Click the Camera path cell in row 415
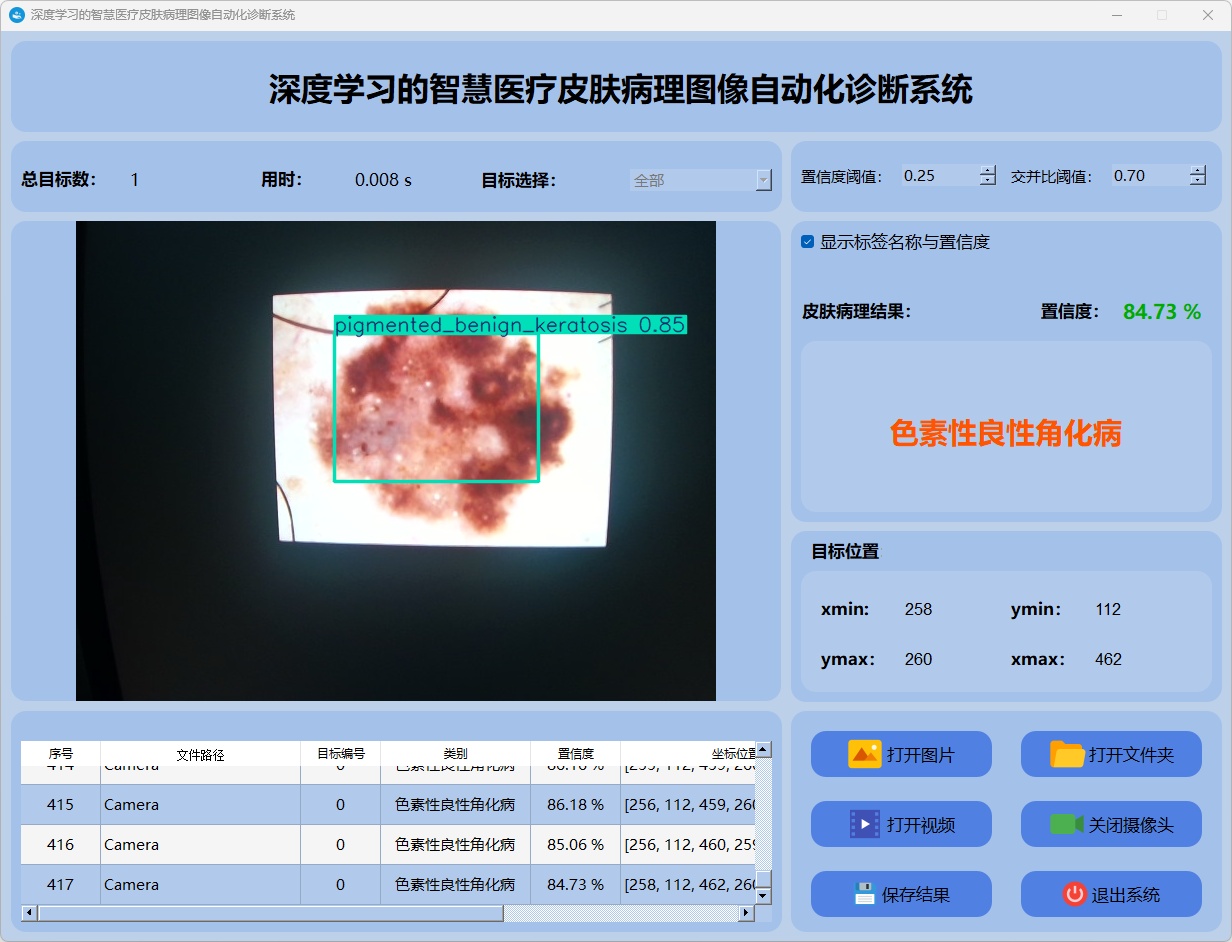The height and width of the screenshot is (942, 1232). 201,804
